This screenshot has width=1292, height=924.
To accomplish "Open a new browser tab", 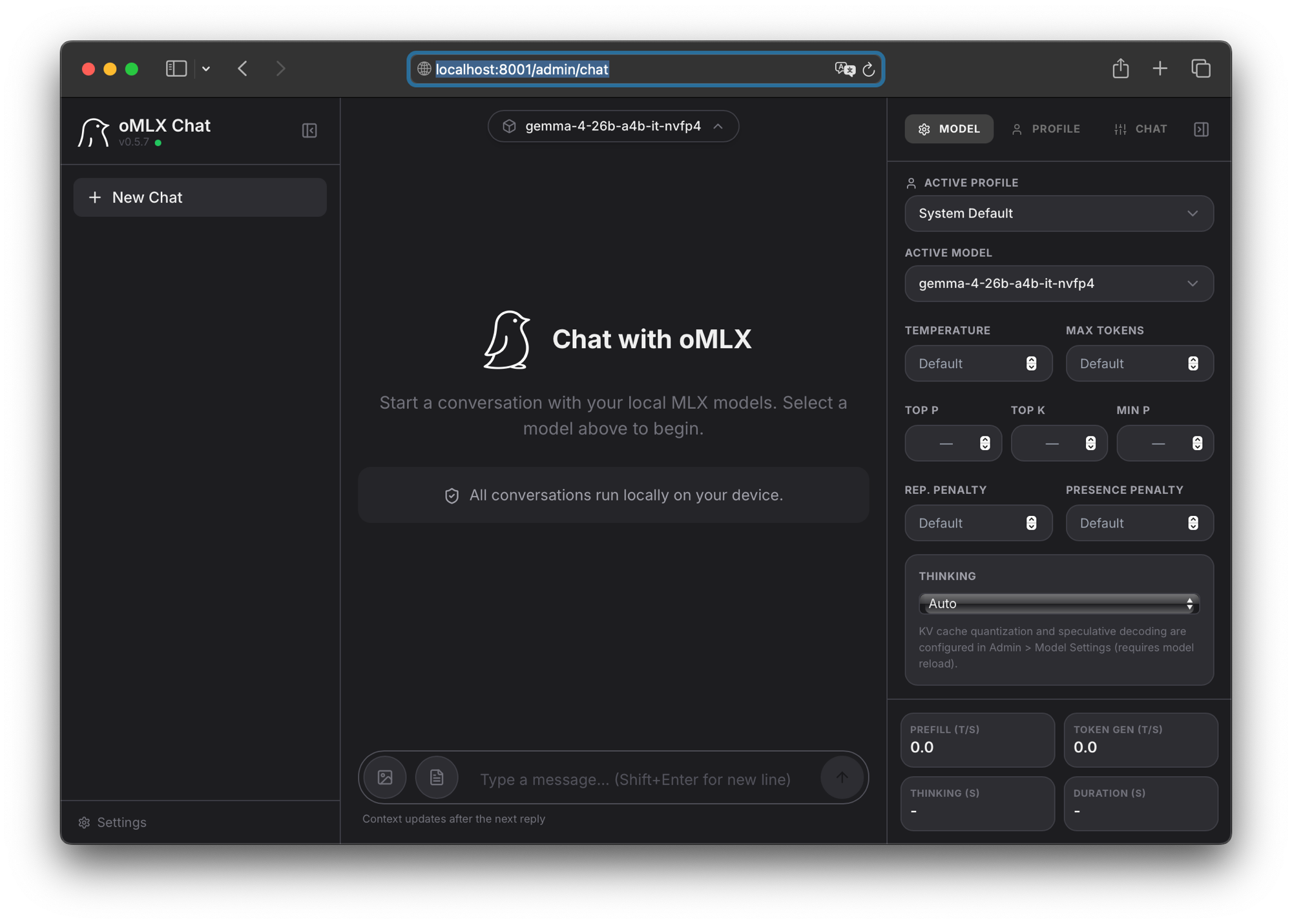I will pyautogui.click(x=1160, y=68).
